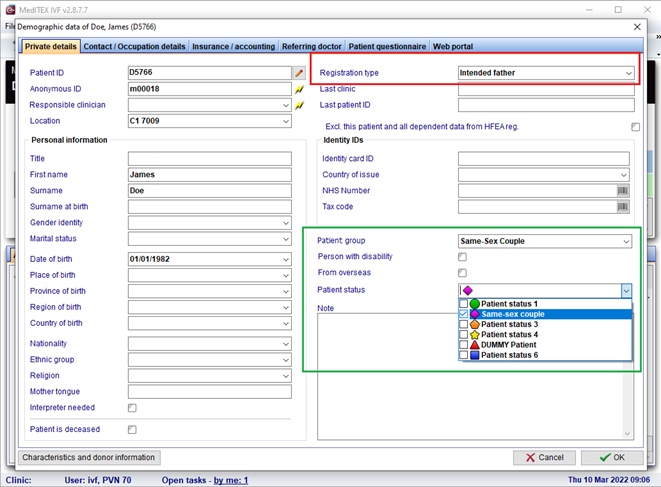Screen dimensions: 661x487
Task: Open the Patient questionnaire tab
Action: point(387,46)
